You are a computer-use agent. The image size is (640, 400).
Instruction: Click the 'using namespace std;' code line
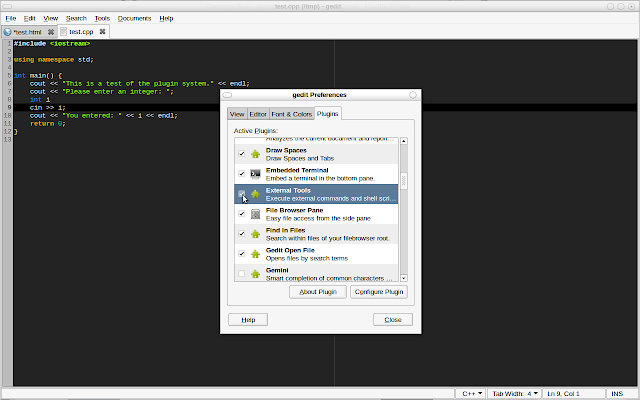point(53,60)
